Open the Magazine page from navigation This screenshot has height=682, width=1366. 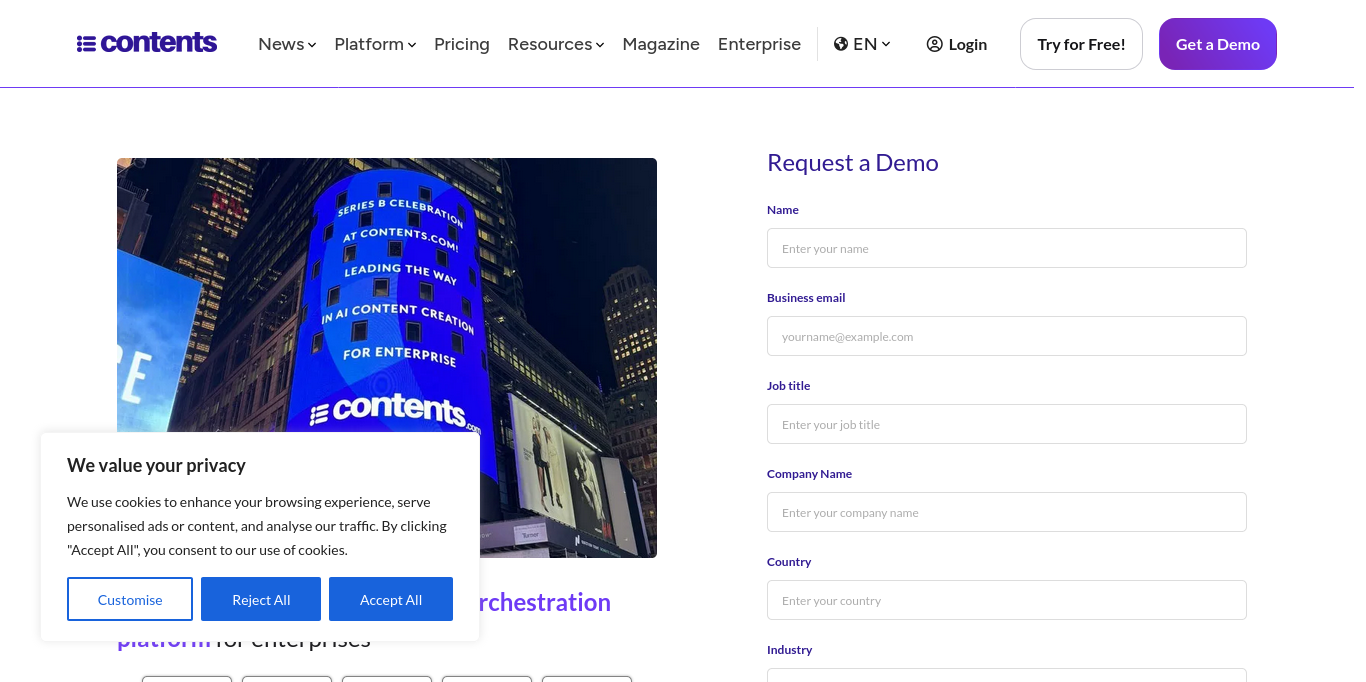click(x=661, y=44)
